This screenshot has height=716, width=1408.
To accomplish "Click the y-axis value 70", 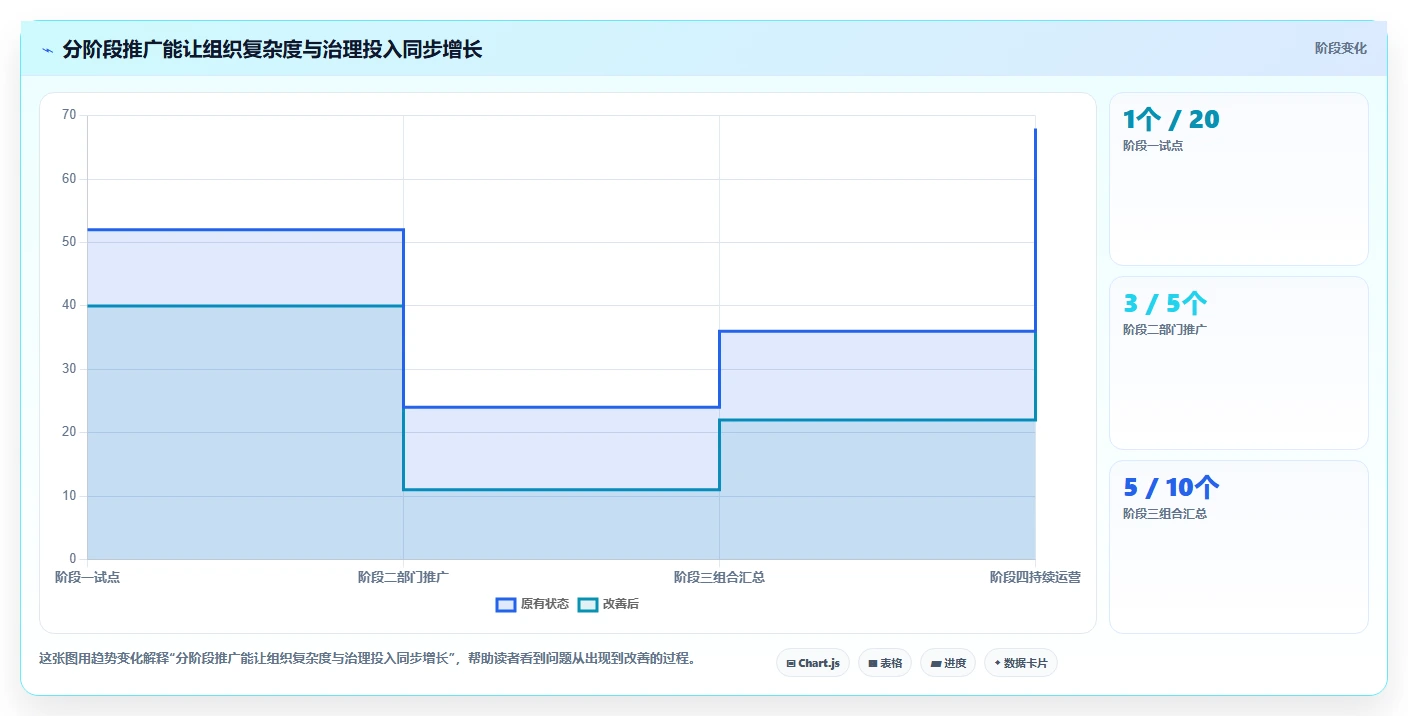I will [69, 115].
